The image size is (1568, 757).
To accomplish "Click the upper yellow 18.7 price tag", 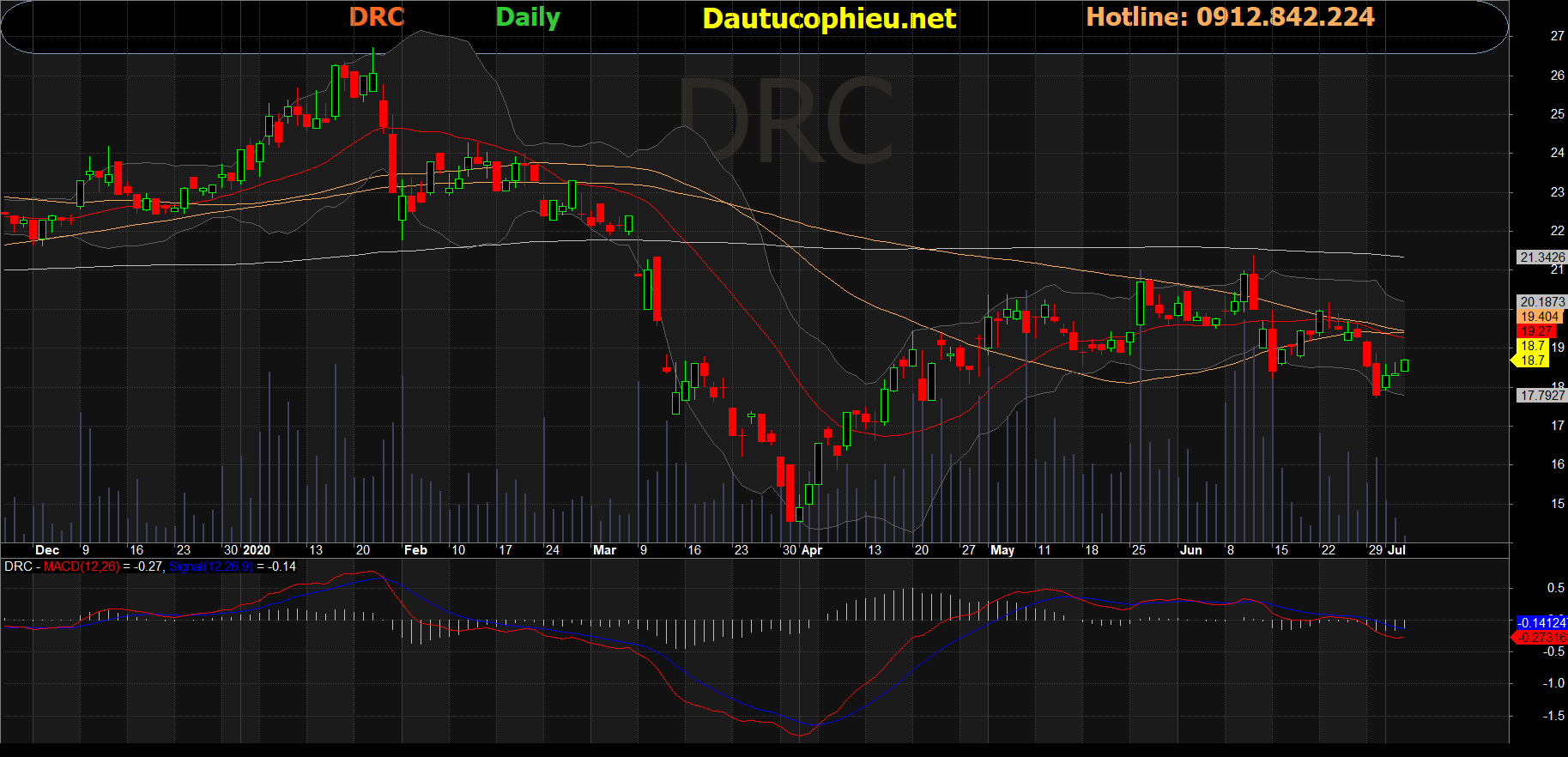I will 1533,346.
